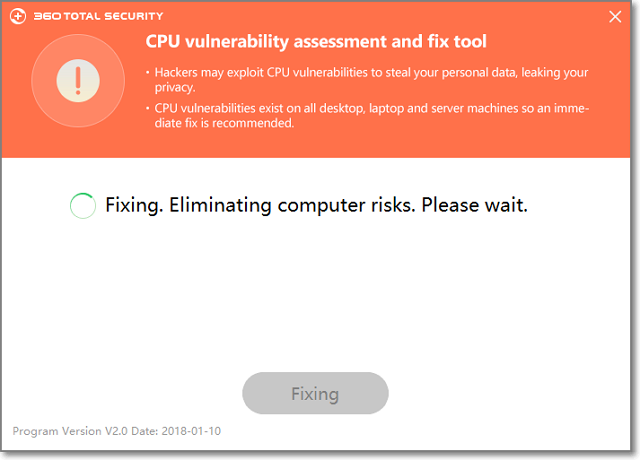Click the first bullet dot in the banner
The width and height of the screenshot is (640, 460).
147,74
